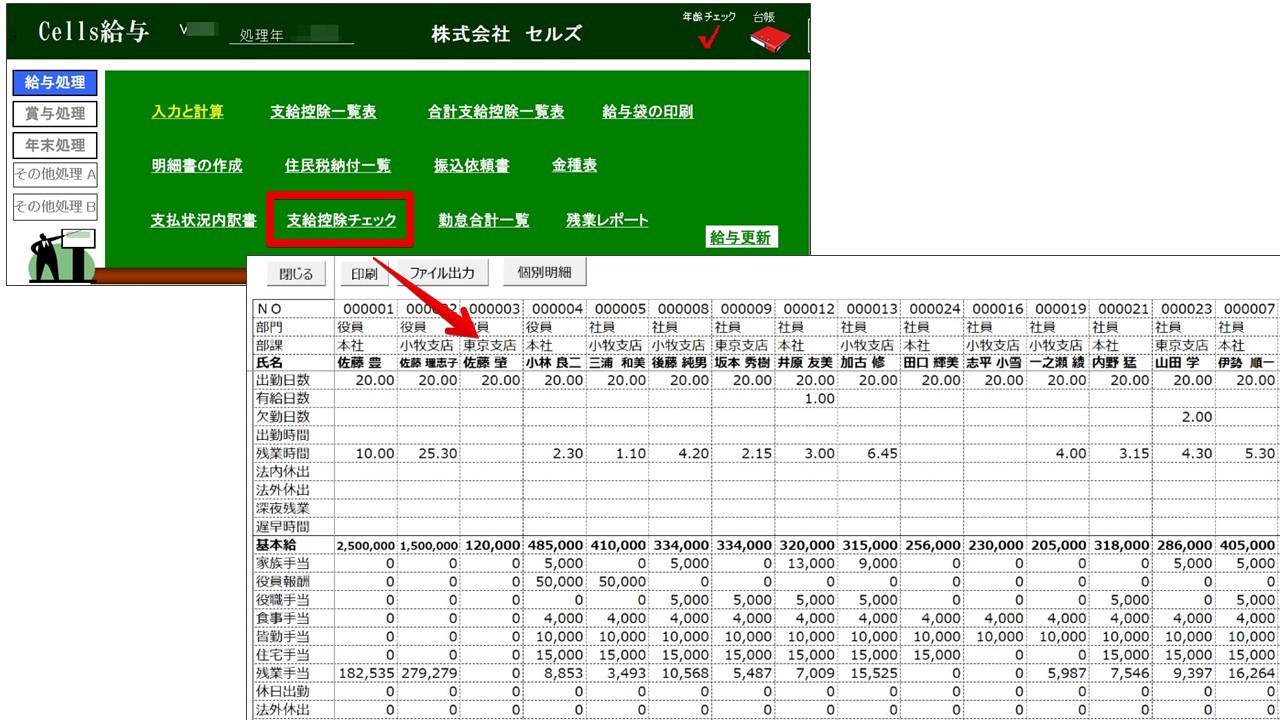1280x720 pixels.
Task: Switch to the 賞与処理 tab
Action: coord(55,114)
